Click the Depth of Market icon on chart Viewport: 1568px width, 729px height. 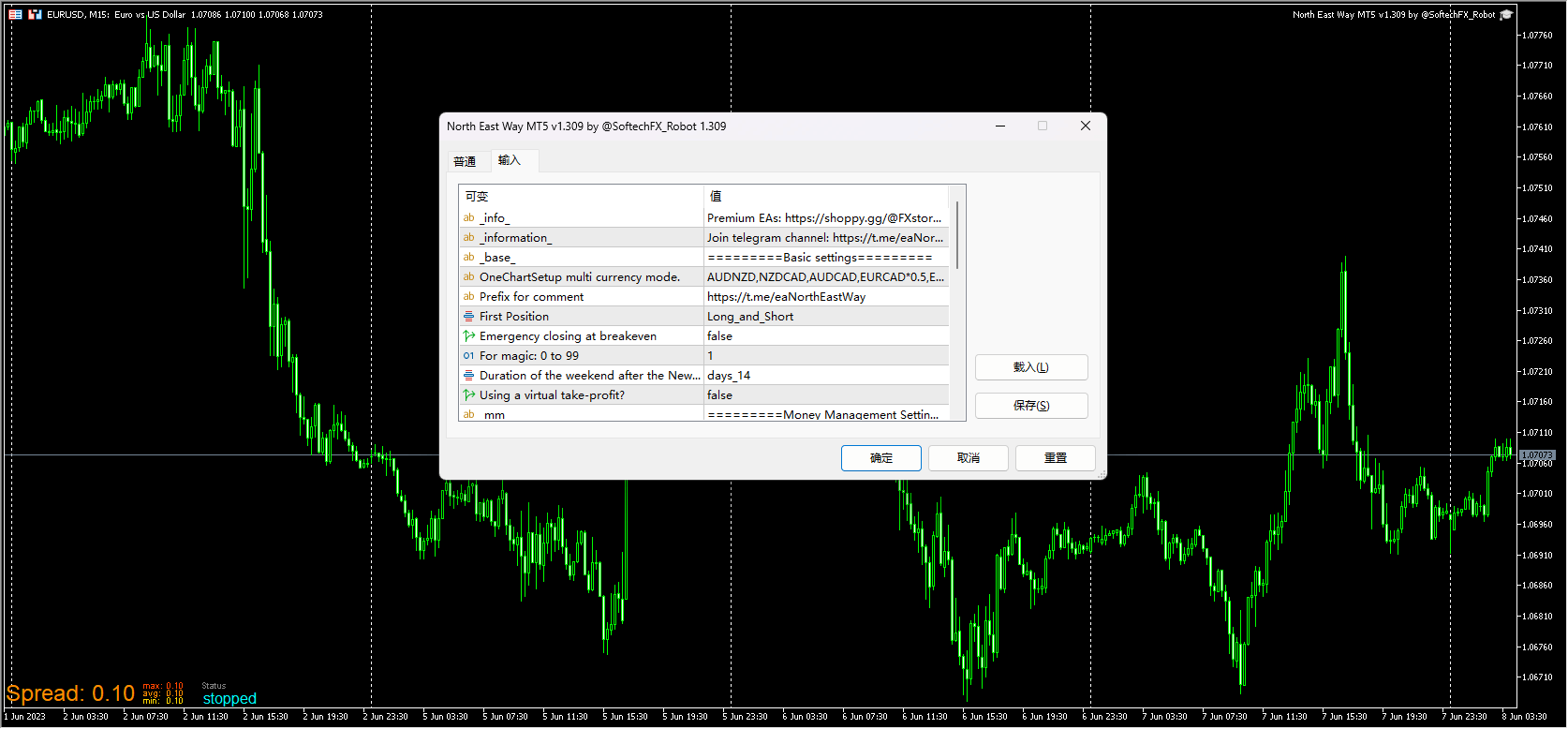tap(16, 15)
